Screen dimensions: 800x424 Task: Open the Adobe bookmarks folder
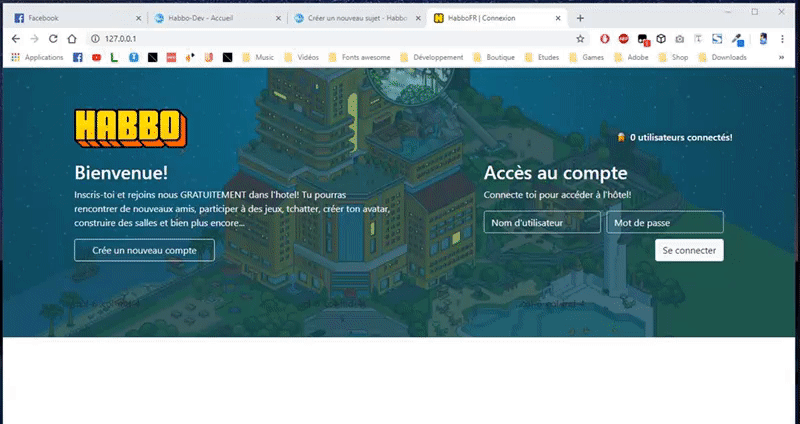632,58
